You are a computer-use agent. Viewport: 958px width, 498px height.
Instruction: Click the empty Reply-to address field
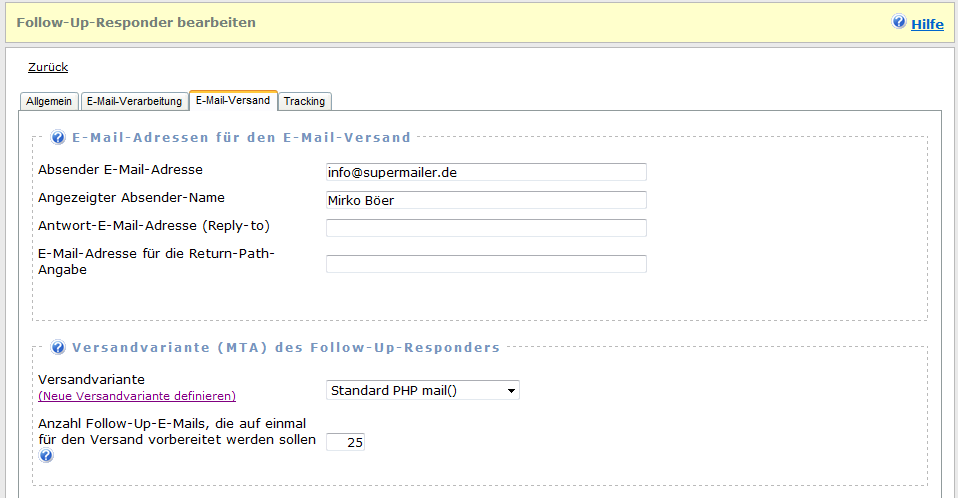[486, 228]
